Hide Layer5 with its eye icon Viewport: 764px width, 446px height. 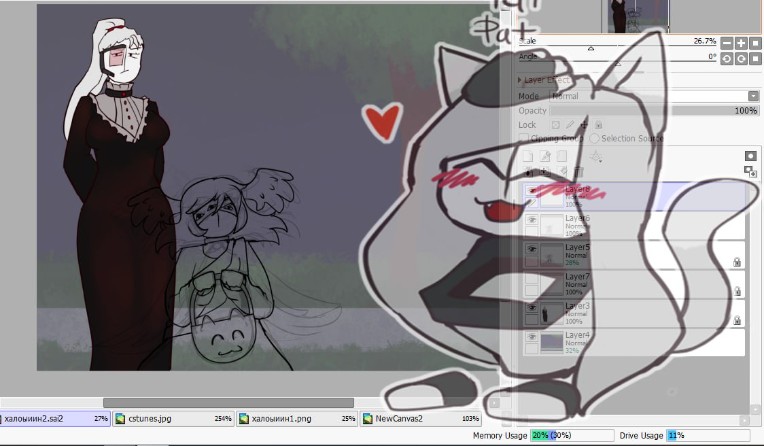click(532, 249)
